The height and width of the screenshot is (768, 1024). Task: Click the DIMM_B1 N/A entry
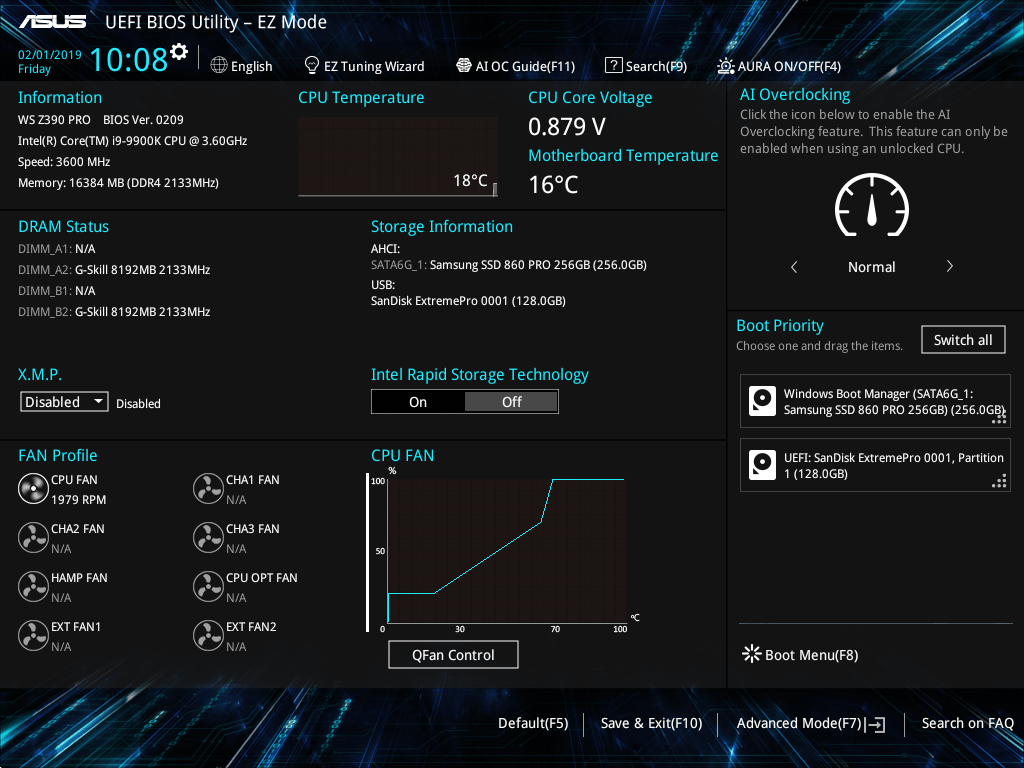57,291
